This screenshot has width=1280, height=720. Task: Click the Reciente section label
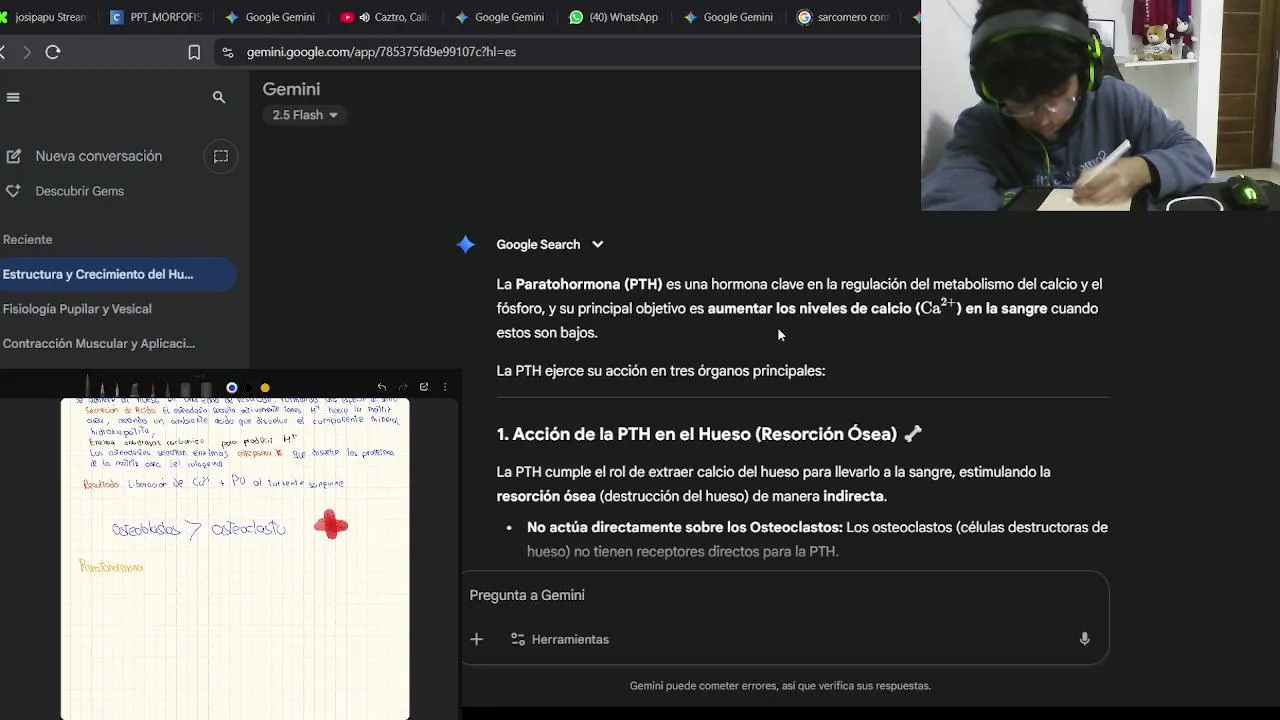coord(27,239)
